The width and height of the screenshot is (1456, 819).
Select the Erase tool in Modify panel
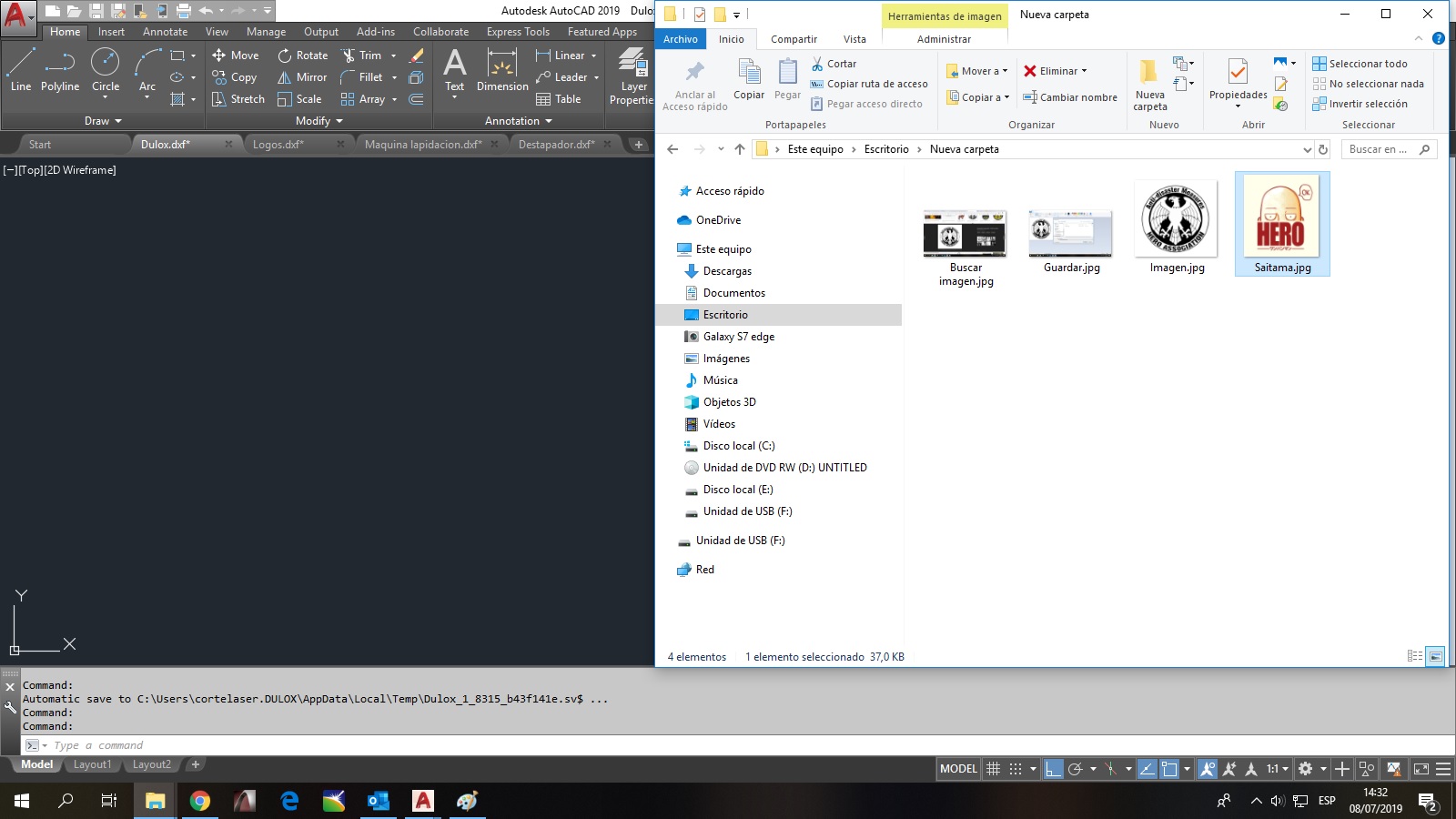[x=416, y=56]
